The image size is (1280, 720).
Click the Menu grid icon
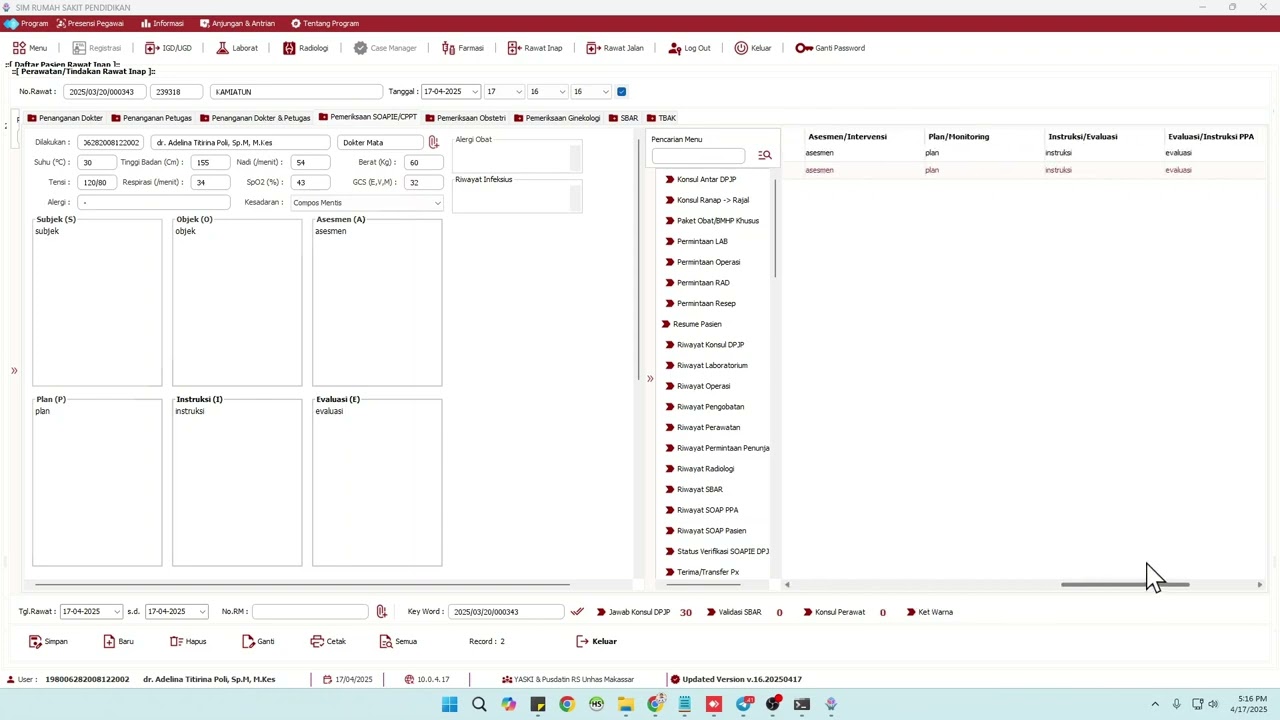tap(19, 48)
